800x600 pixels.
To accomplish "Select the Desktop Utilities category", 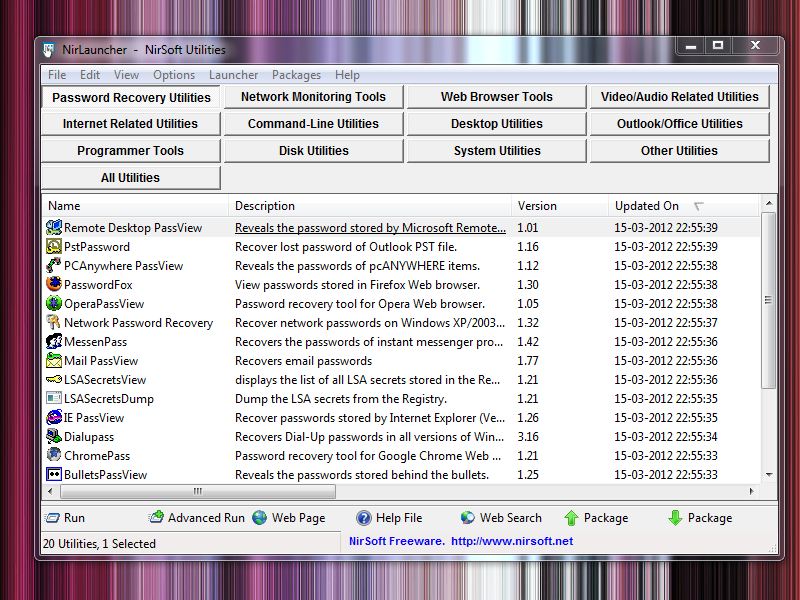I will click(496, 124).
